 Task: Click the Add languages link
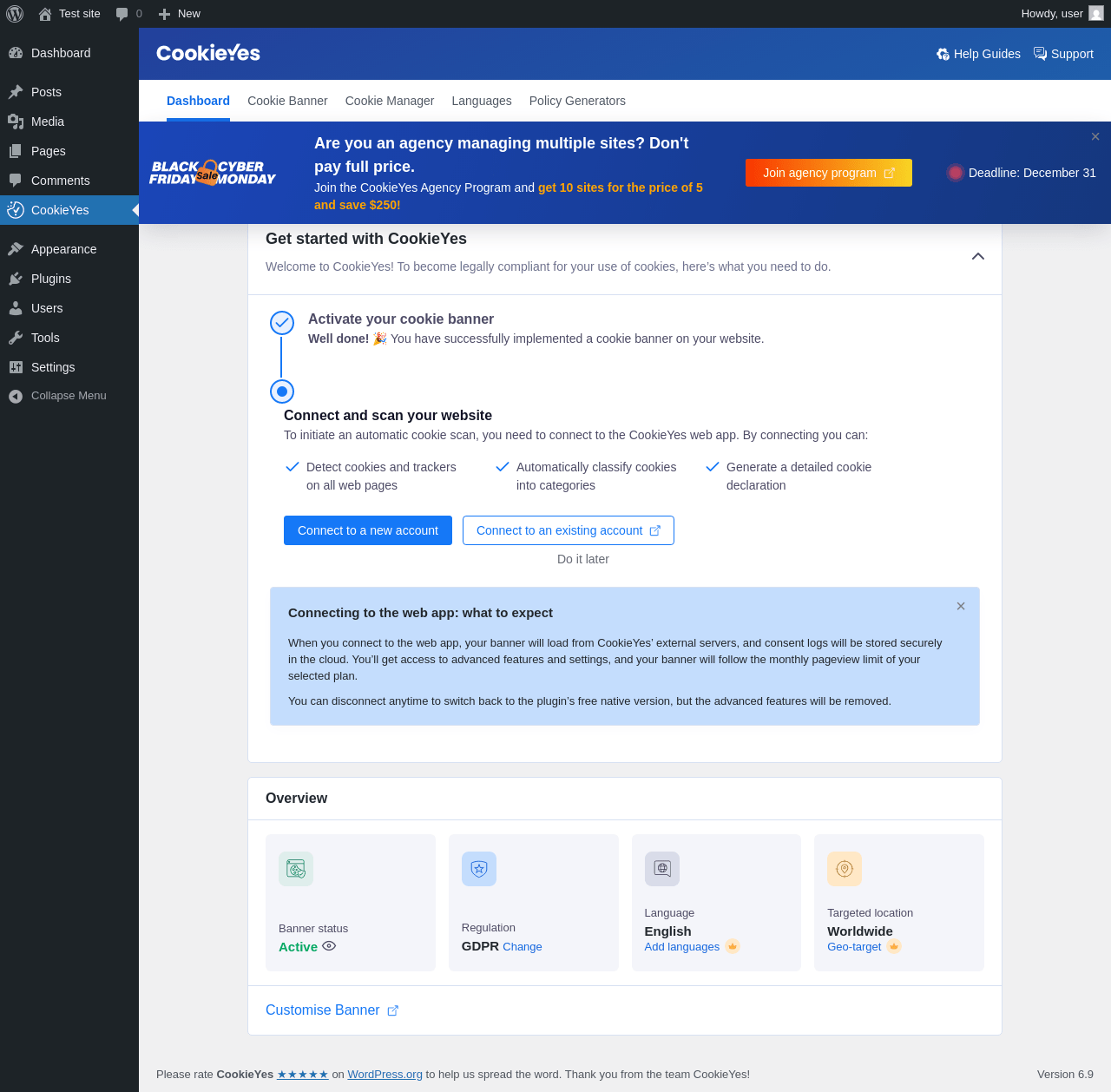click(682, 947)
